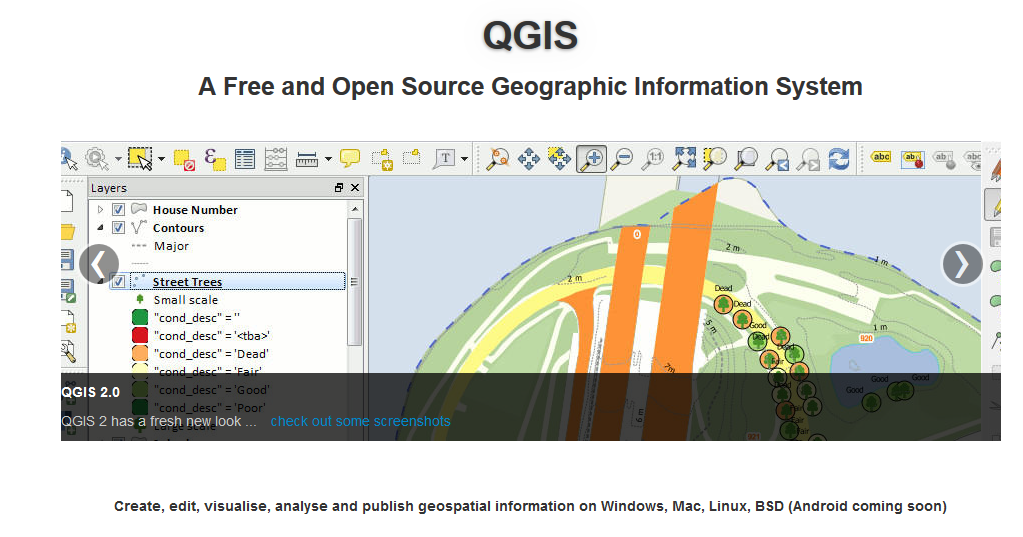Click the "cond_desc" = 'Dead' legend text

click(211, 354)
